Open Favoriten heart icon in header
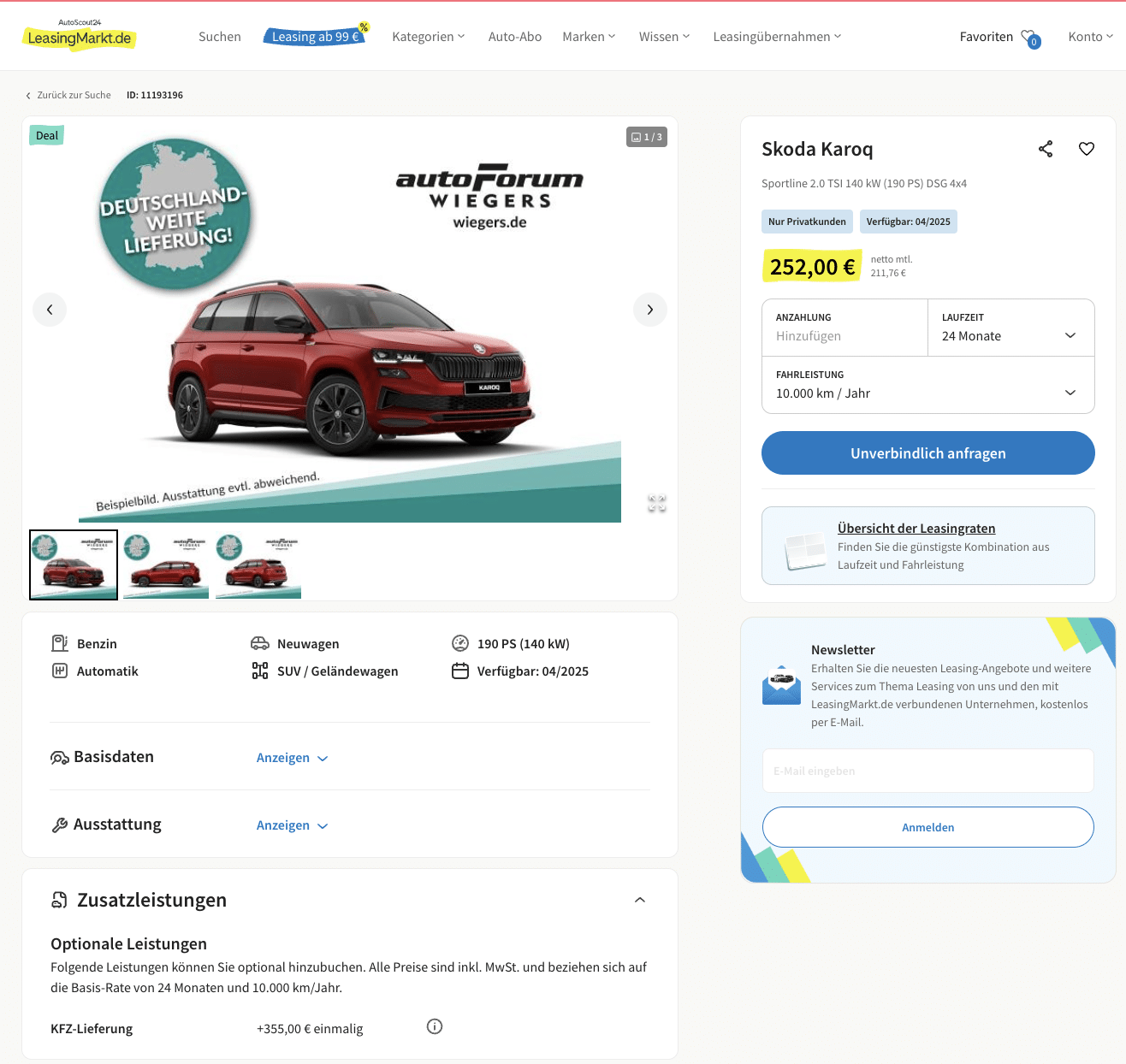 click(1030, 38)
